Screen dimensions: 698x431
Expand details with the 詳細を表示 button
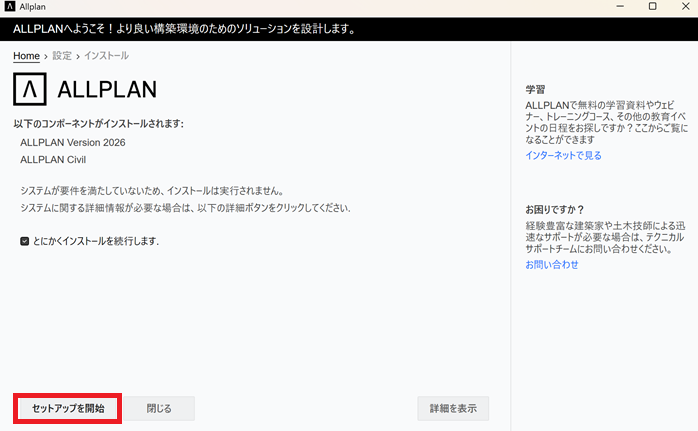tap(453, 408)
